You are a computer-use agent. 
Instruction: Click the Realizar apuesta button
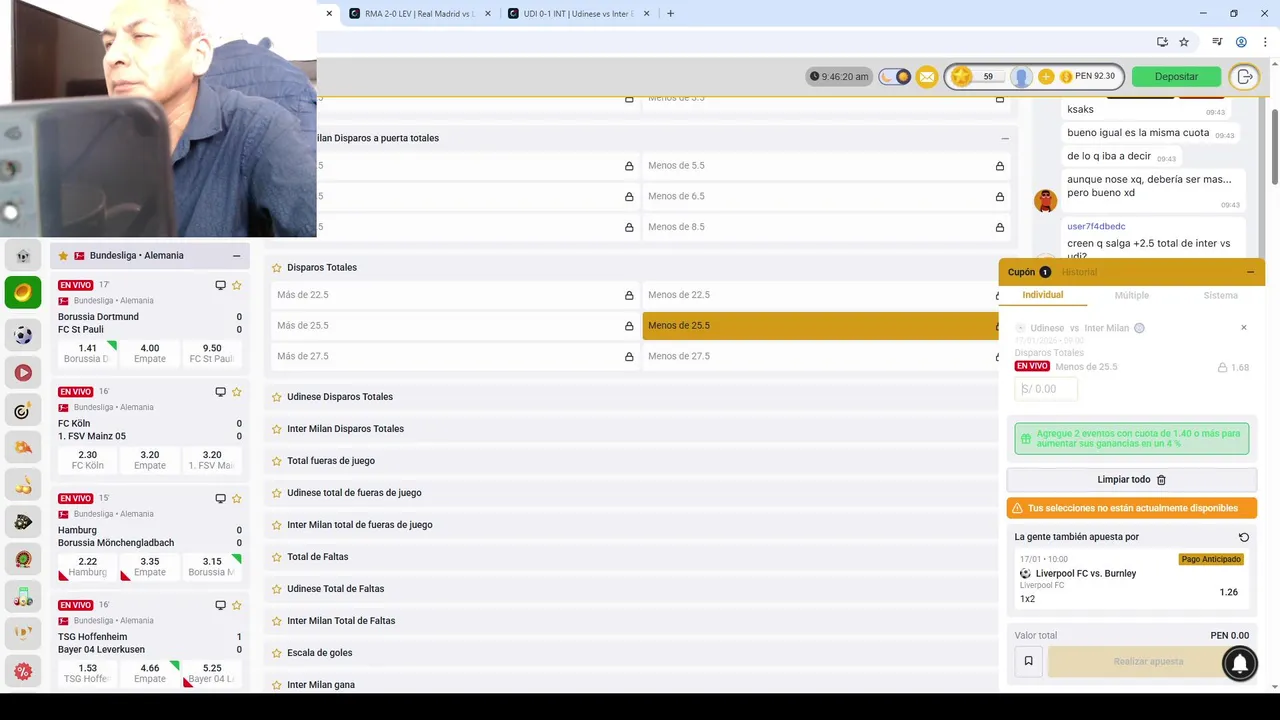click(1148, 661)
